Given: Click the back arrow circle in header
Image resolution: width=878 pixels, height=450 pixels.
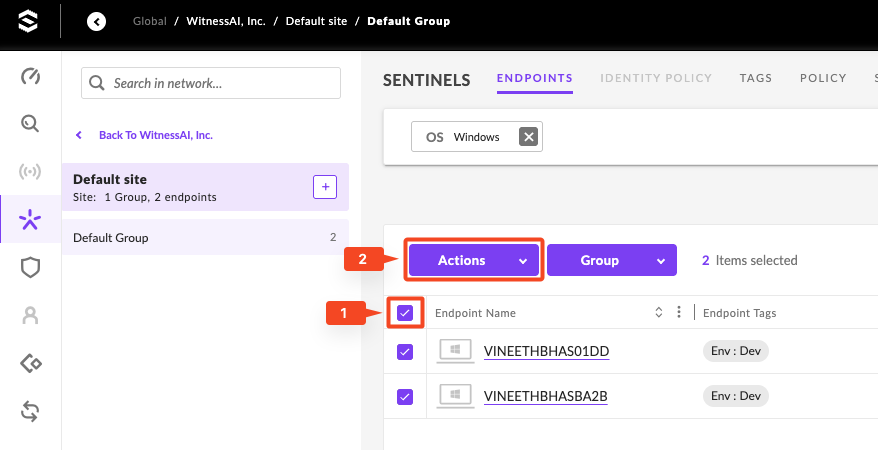Looking at the screenshot, I should pos(96,21).
